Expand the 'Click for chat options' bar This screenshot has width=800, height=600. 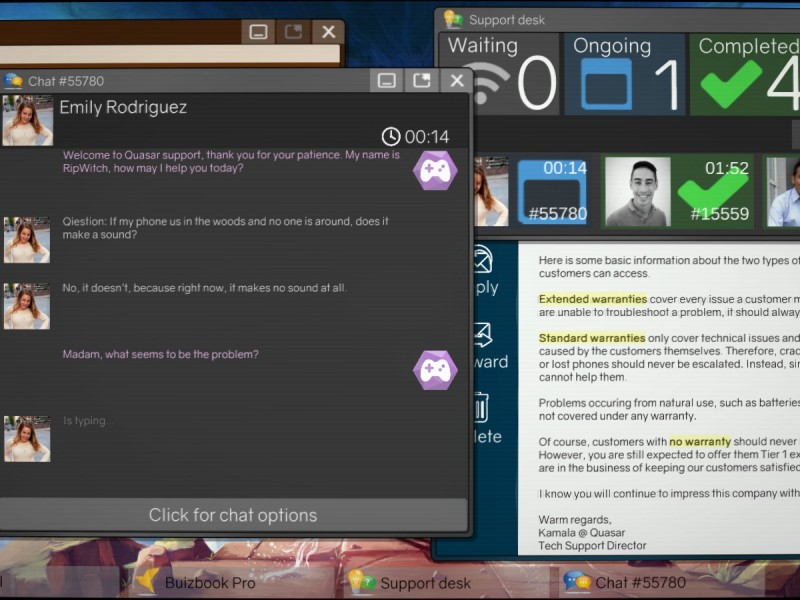(x=233, y=515)
